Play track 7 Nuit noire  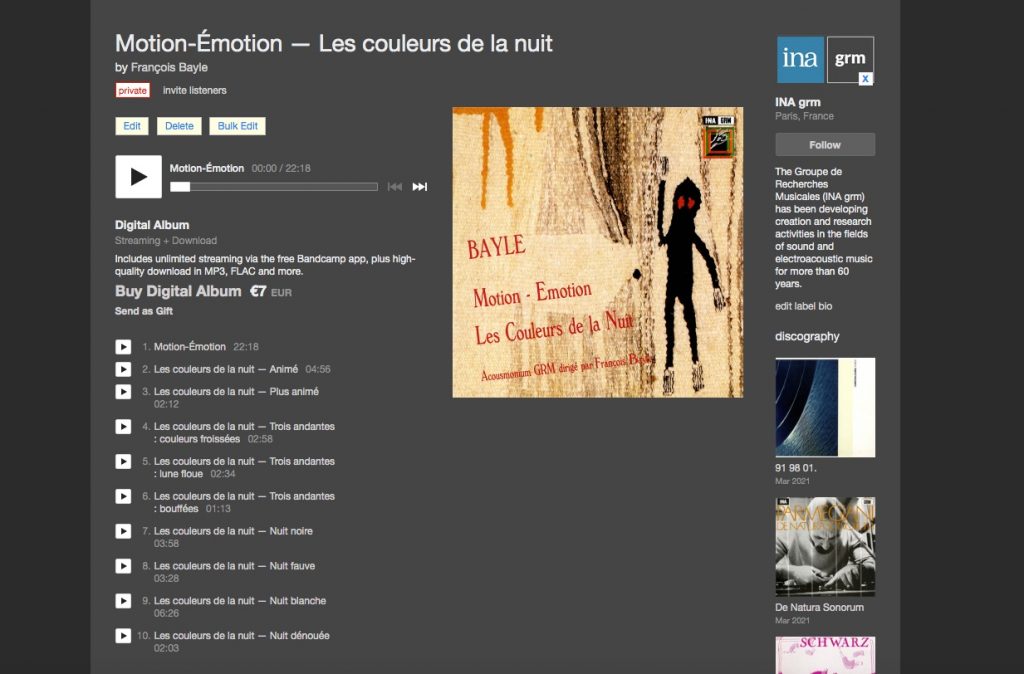point(123,531)
